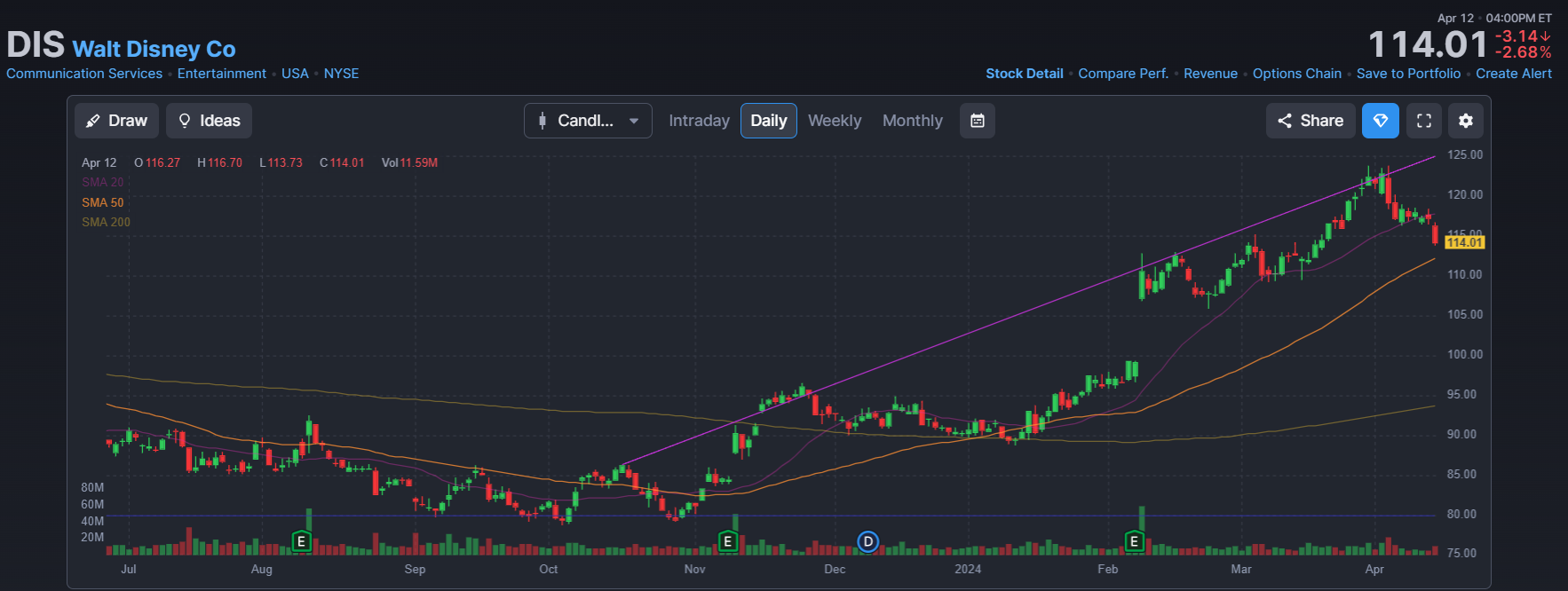Select the SMA 50 indicator label

pyautogui.click(x=103, y=202)
